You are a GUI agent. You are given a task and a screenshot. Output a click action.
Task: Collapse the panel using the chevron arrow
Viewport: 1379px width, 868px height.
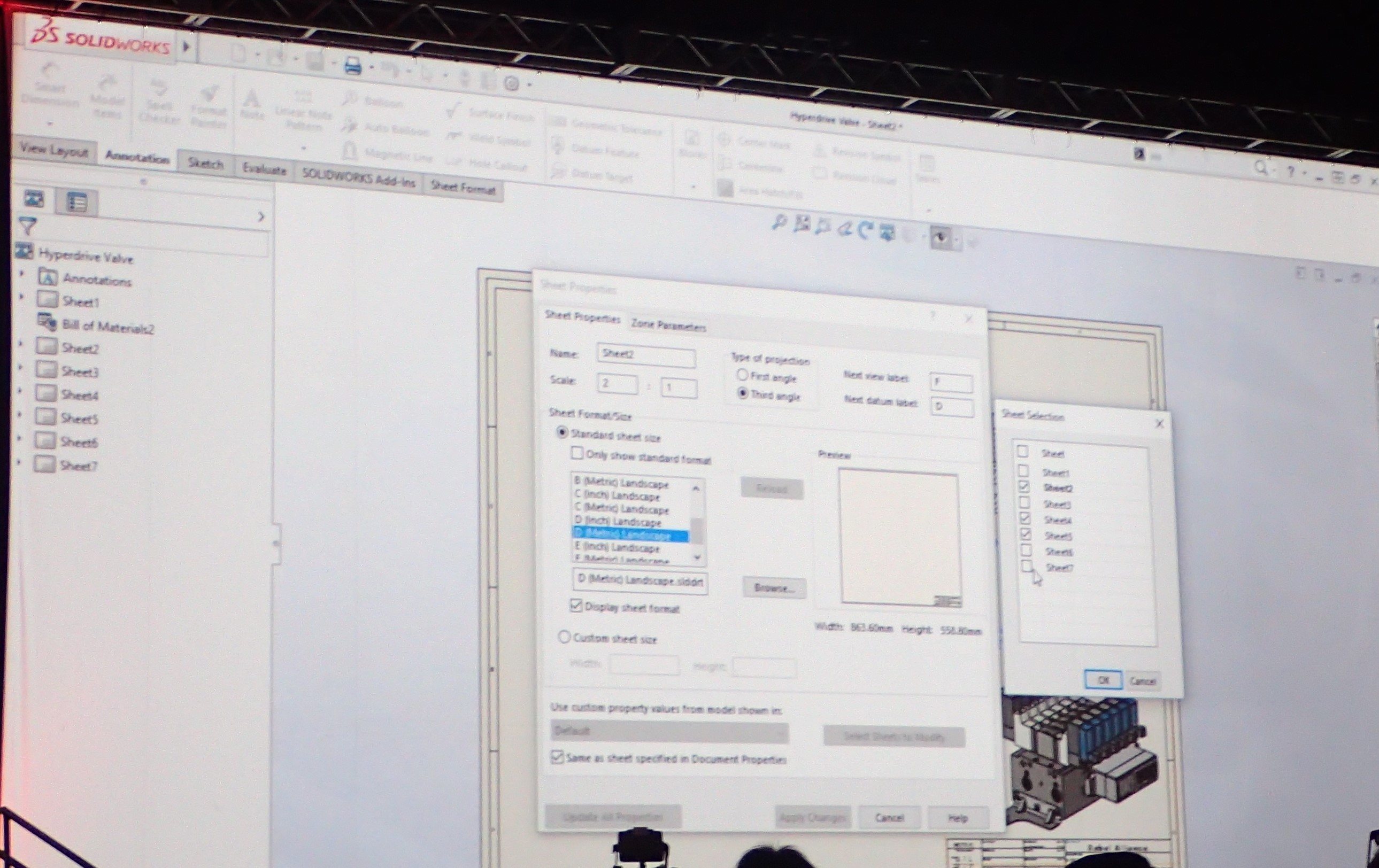click(x=261, y=216)
